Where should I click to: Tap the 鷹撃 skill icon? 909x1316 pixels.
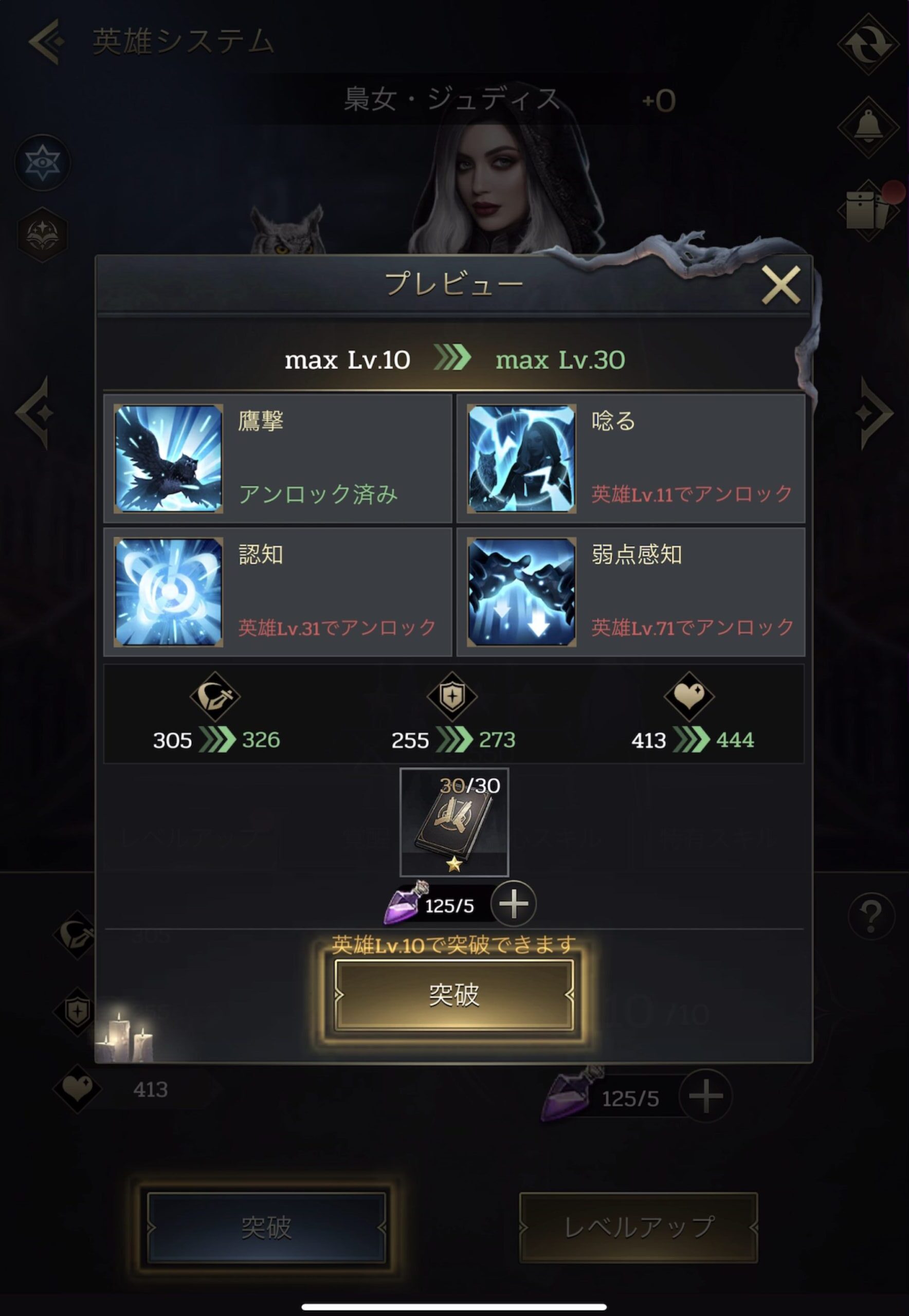click(168, 459)
